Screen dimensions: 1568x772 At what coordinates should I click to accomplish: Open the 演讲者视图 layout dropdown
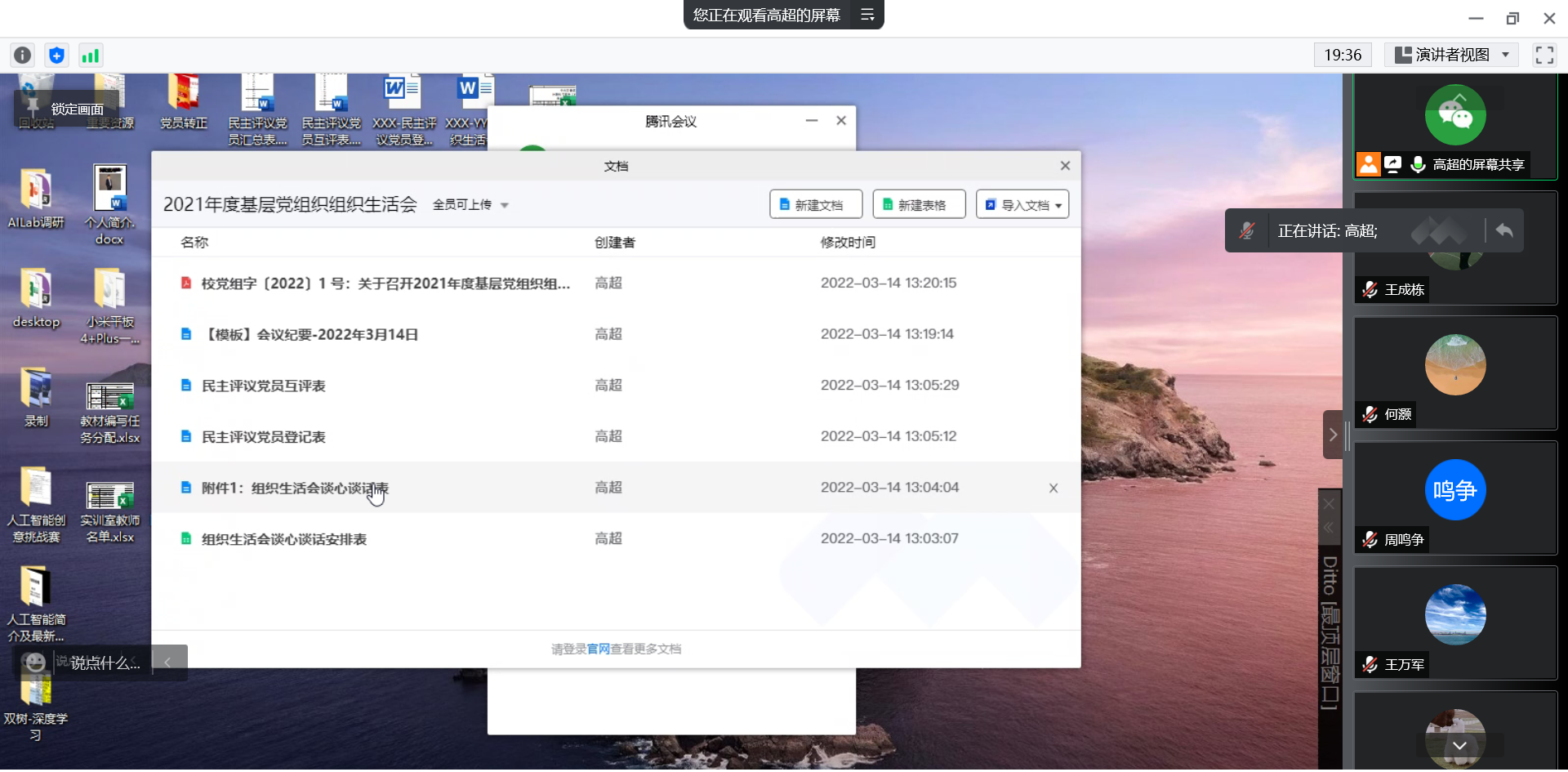click(x=1451, y=55)
